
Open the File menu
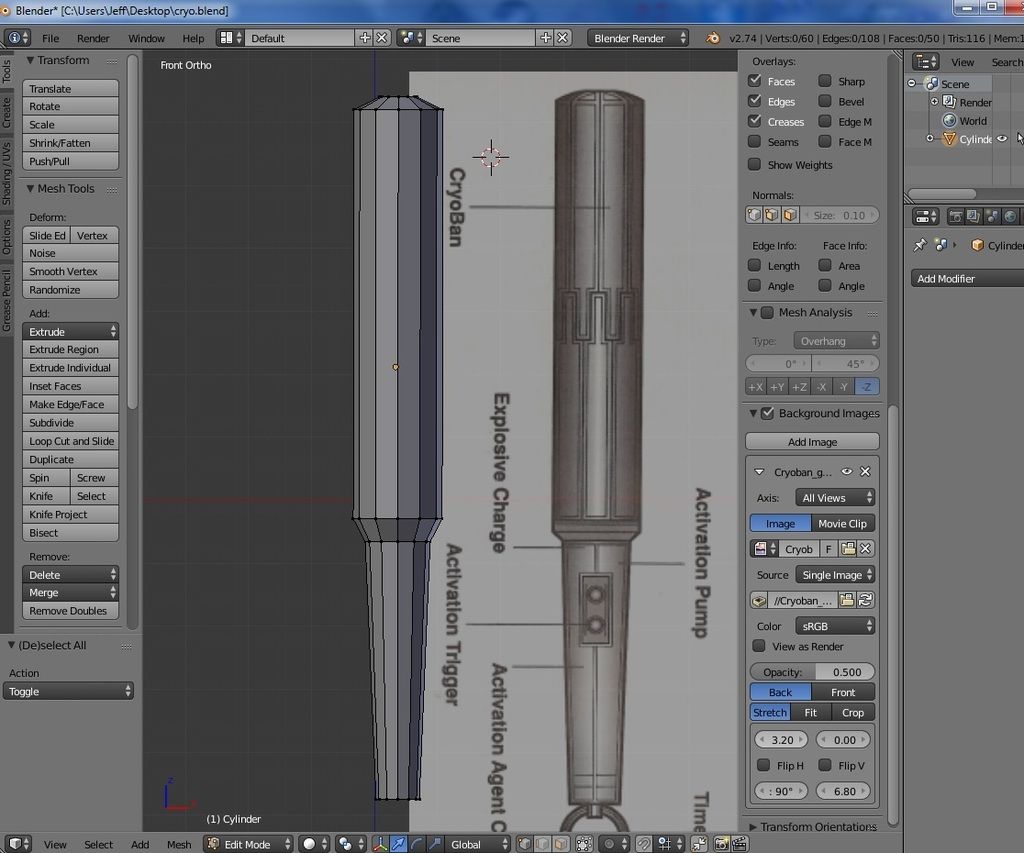click(50, 38)
